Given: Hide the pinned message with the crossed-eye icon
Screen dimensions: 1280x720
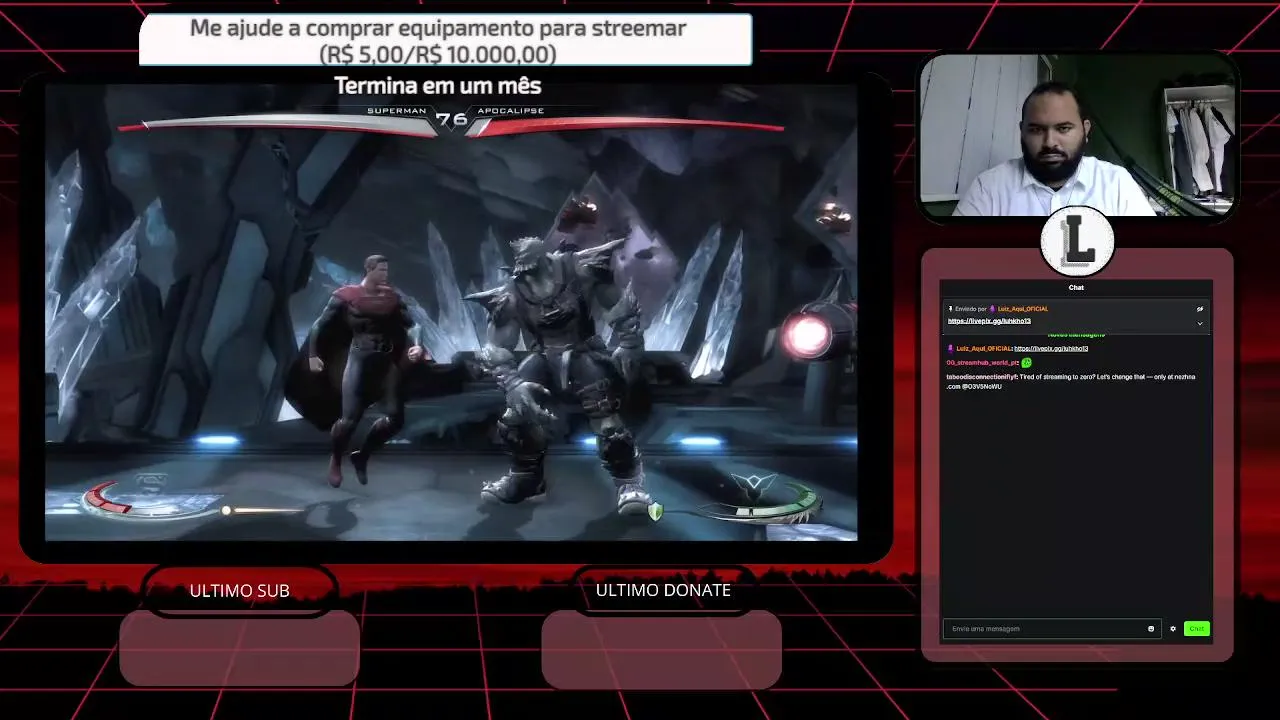Looking at the screenshot, I should (1200, 309).
